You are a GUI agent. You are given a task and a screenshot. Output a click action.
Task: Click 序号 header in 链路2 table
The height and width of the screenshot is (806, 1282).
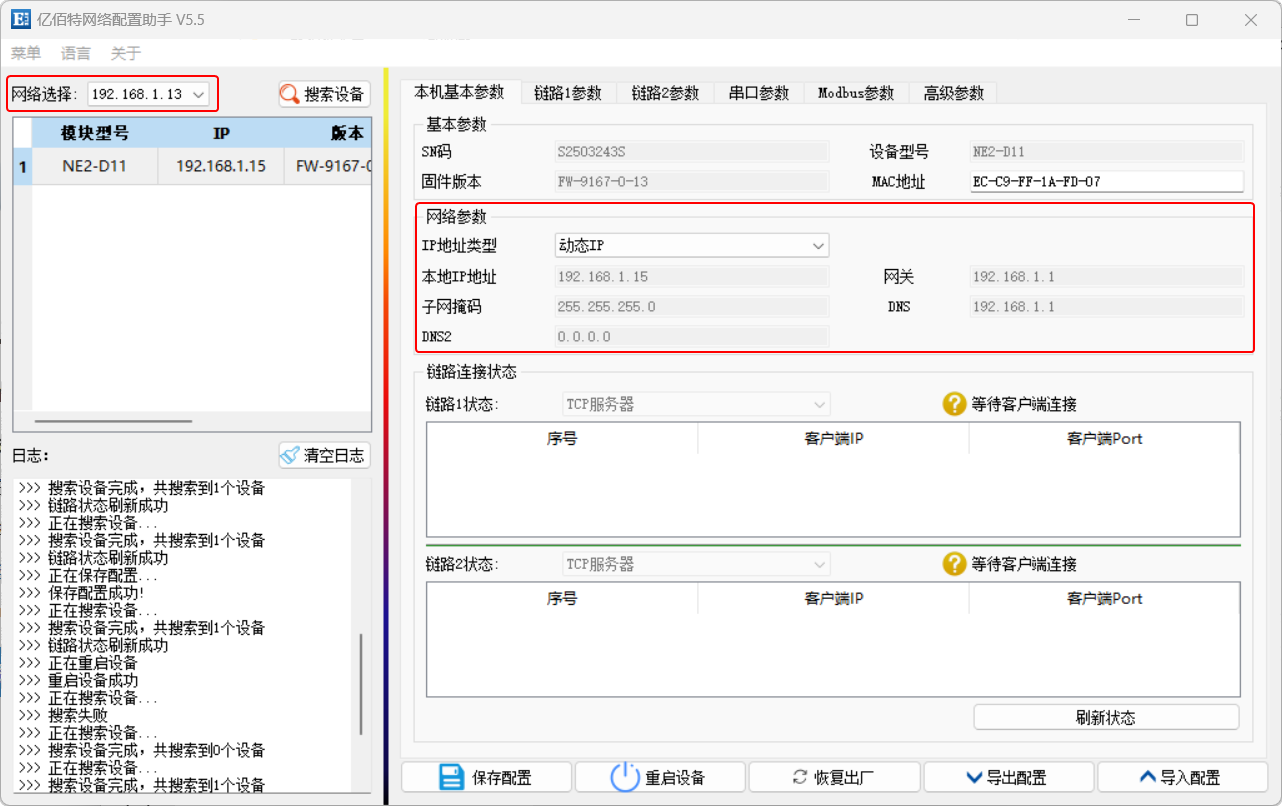pyautogui.click(x=562, y=598)
